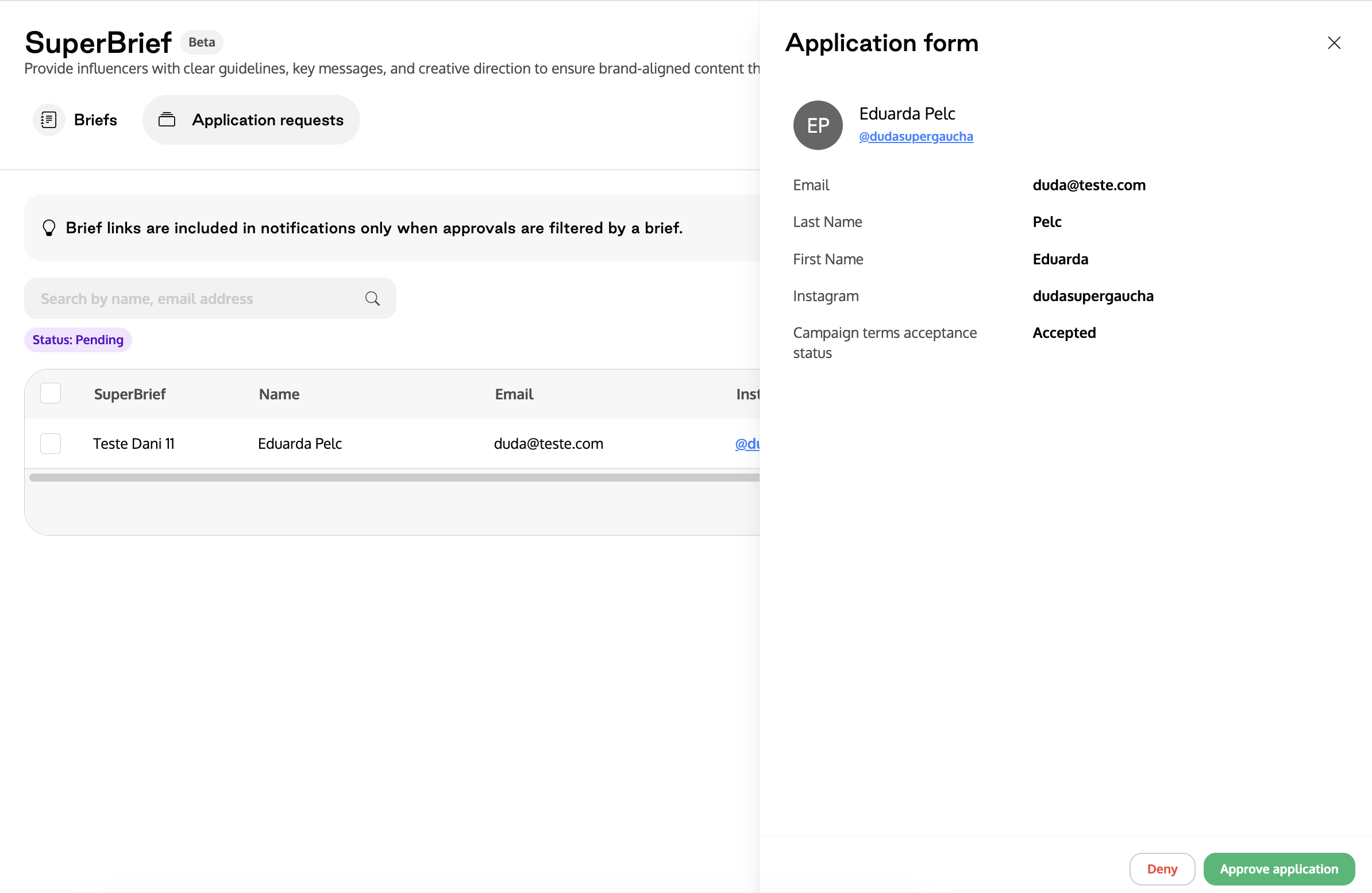
Task: Click the Teste Dani 11 cell
Action: tap(134, 443)
